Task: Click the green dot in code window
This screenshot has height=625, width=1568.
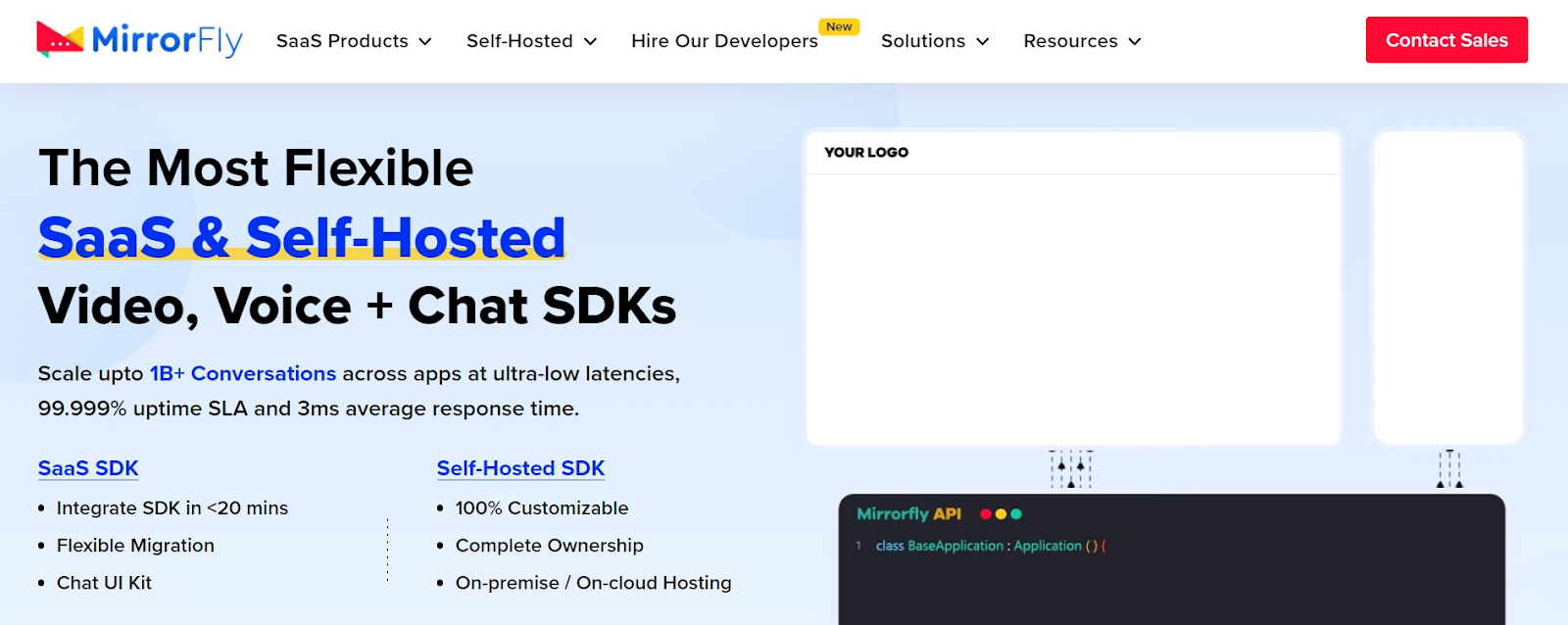Action: [x=1016, y=513]
